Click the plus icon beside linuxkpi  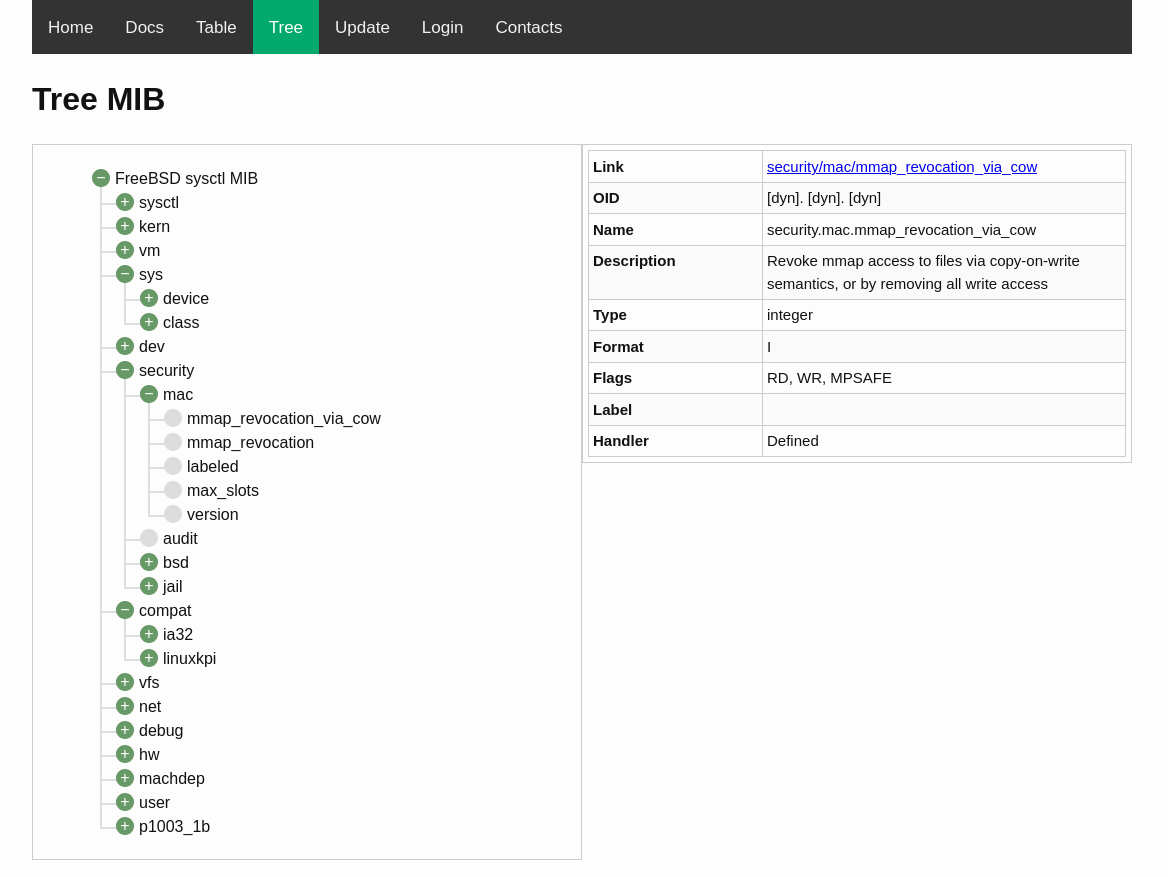click(149, 658)
